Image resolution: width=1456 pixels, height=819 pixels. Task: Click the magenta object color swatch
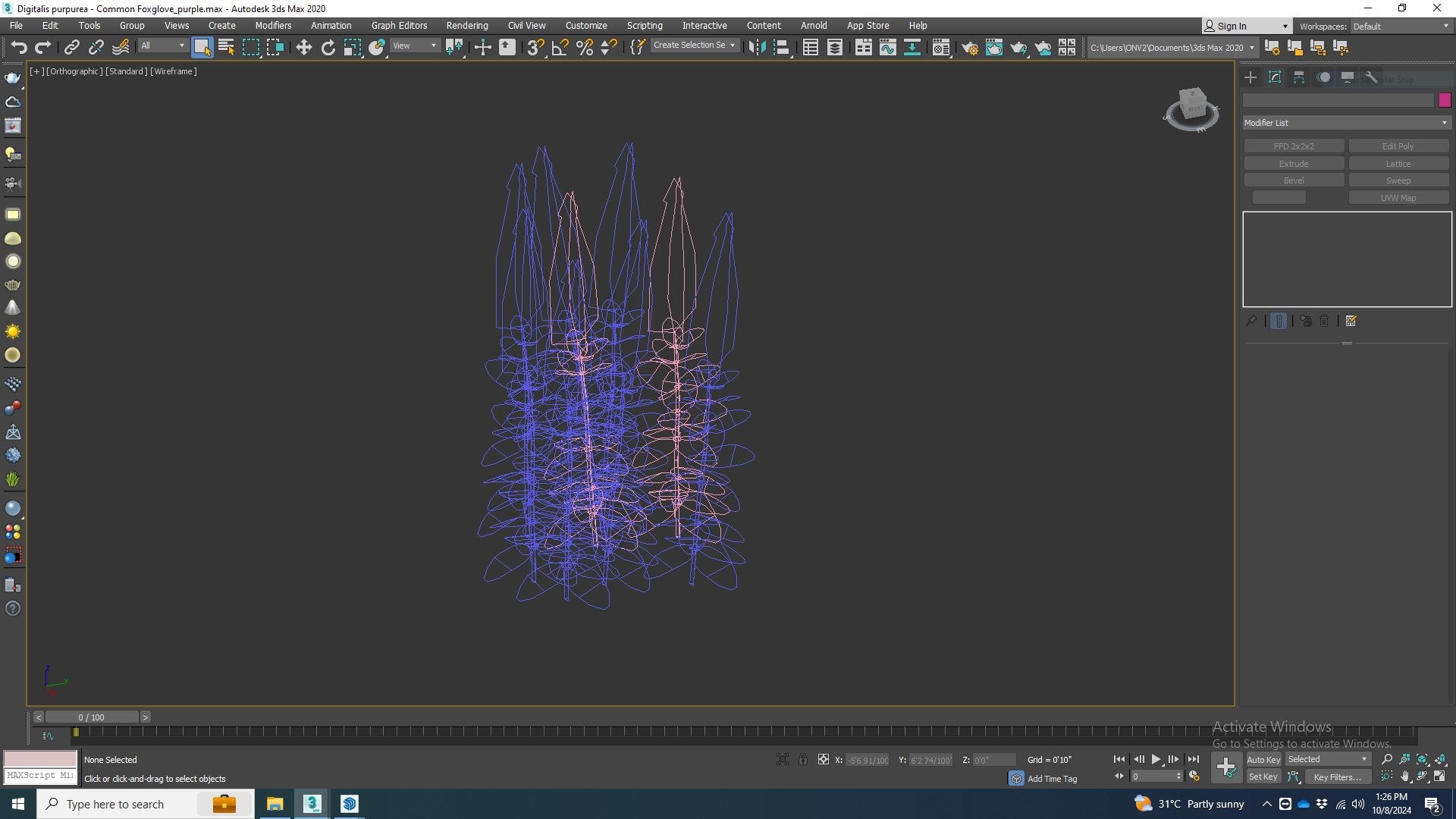pos(1445,100)
